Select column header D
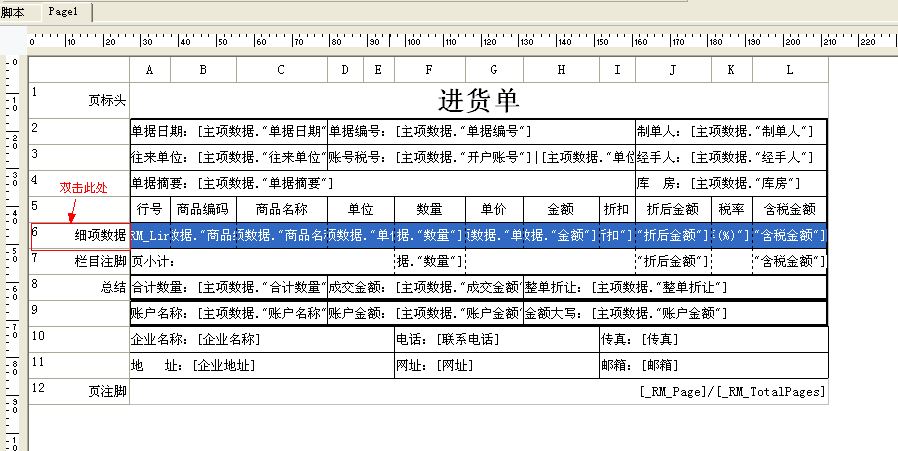This screenshot has height=451, width=898. [345, 70]
